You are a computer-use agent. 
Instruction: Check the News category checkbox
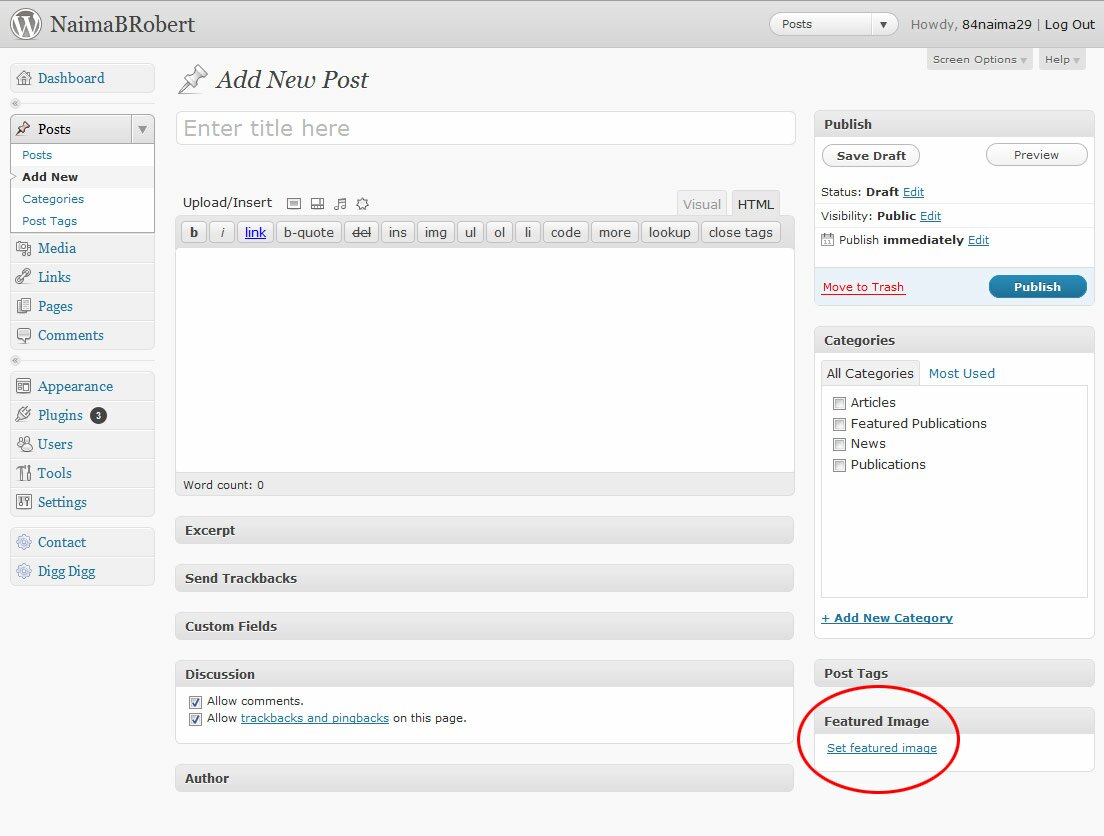point(839,444)
